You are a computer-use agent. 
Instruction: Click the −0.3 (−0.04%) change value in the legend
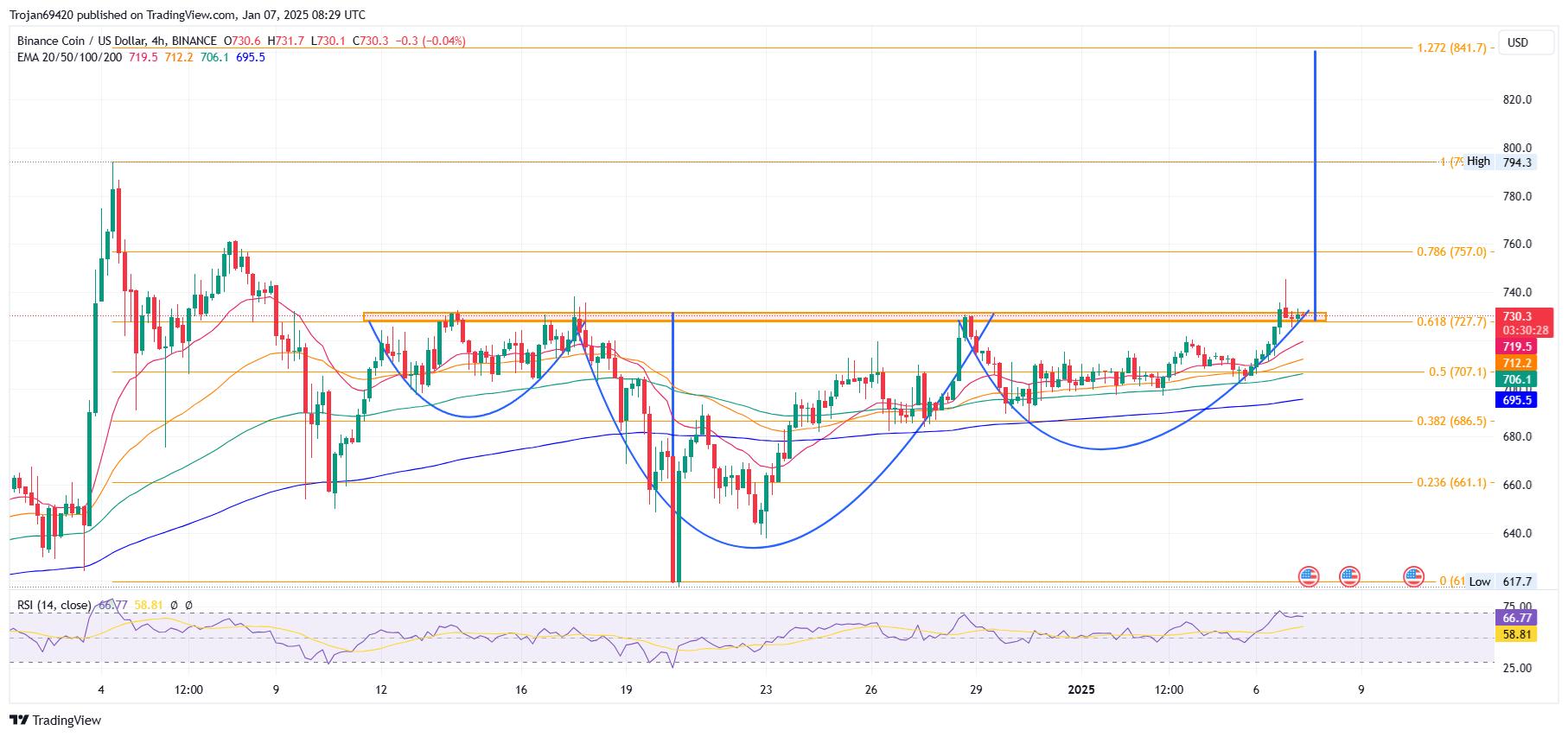(430, 41)
